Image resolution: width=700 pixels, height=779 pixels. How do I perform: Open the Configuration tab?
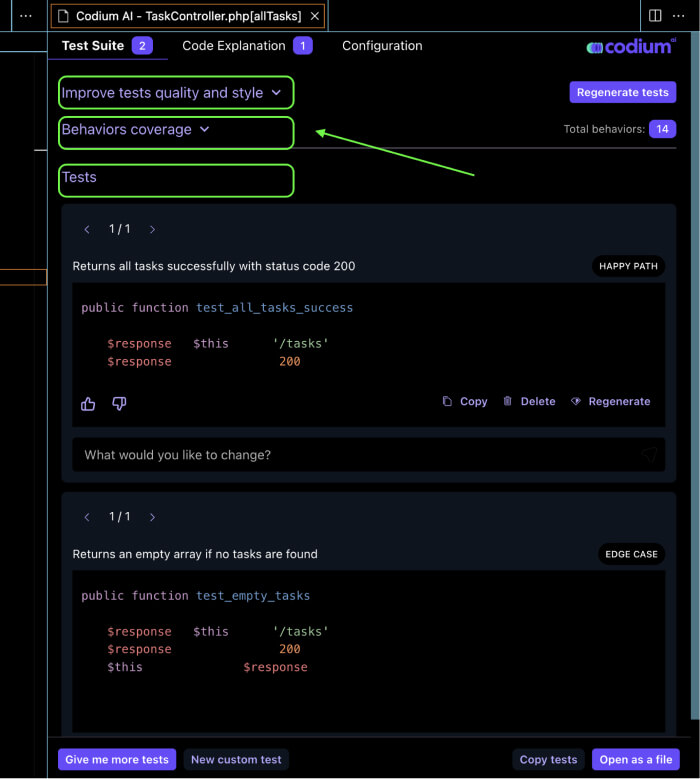click(x=382, y=46)
